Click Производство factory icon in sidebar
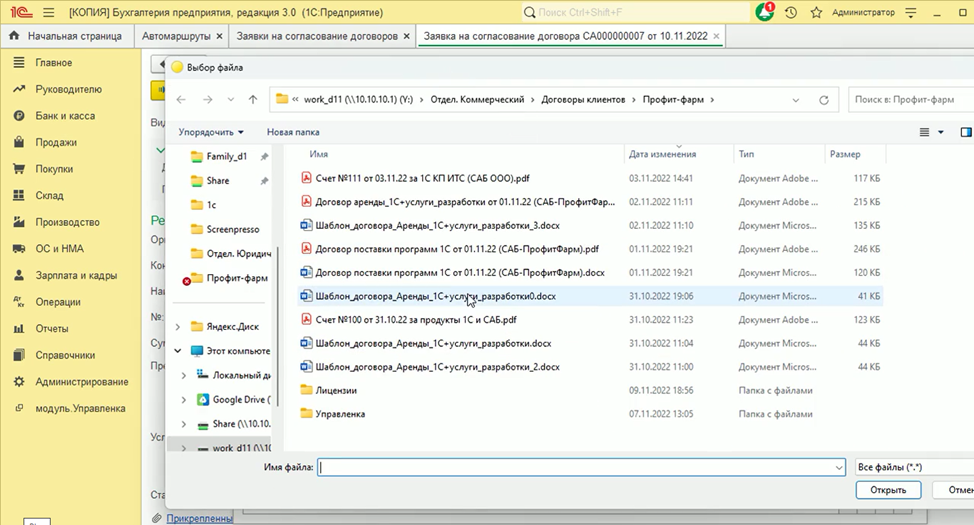The image size is (974, 525). point(19,222)
